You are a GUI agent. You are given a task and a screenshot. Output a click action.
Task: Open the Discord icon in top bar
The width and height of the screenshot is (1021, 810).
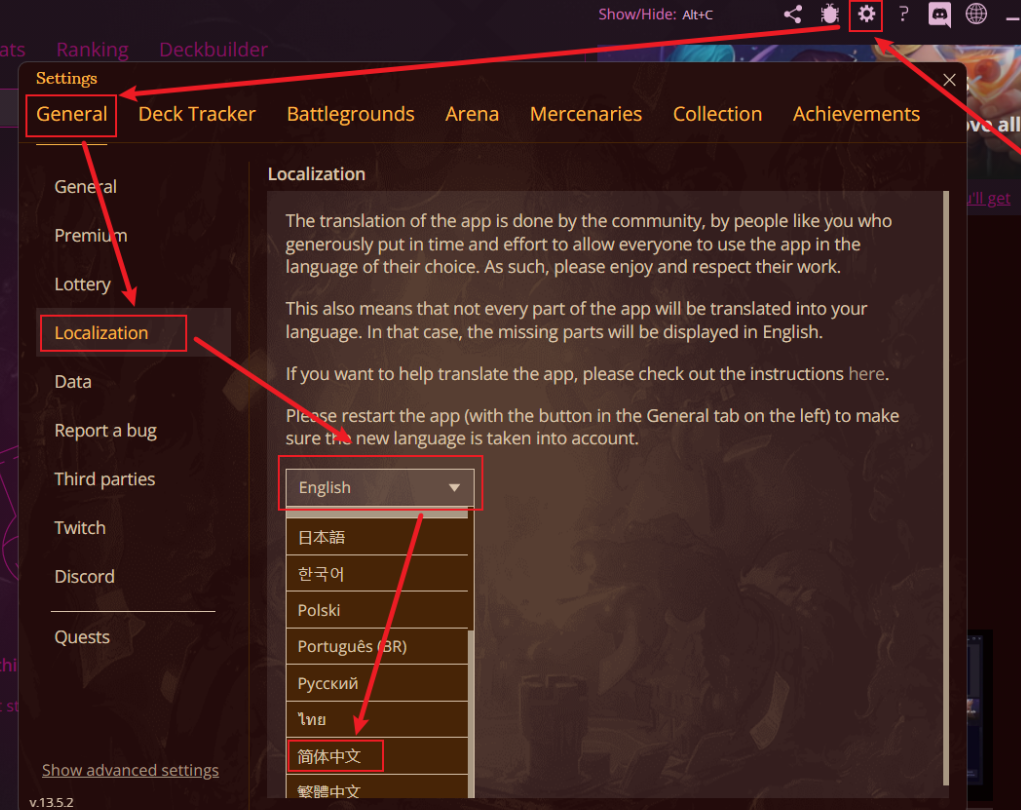click(x=939, y=15)
